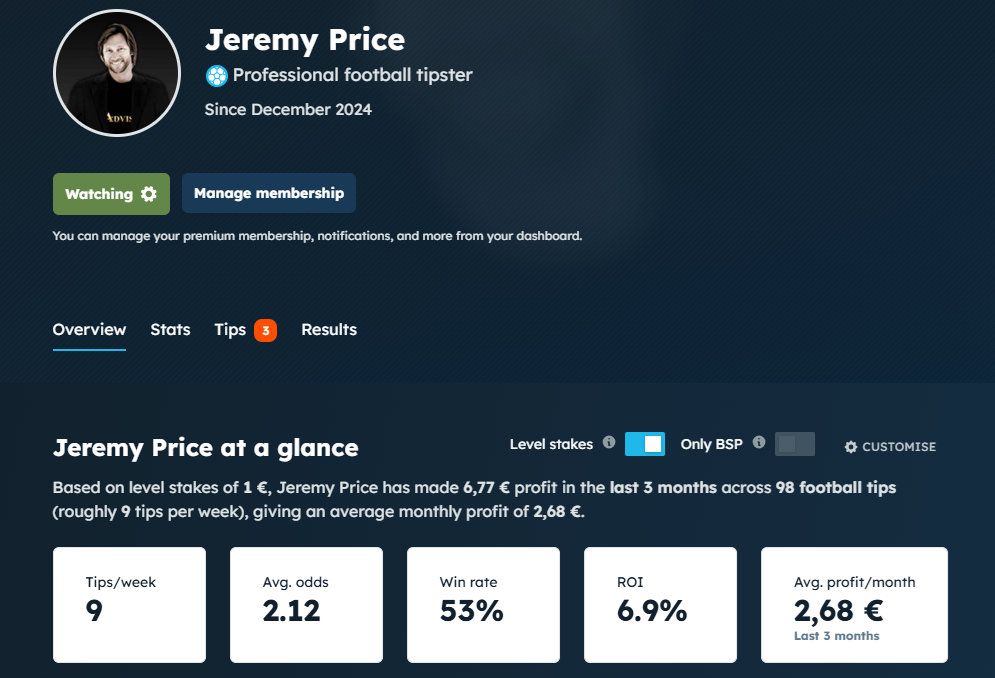The image size is (995, 678).
Task: Click the Tips/week stat card
Action: click(129, 604)
